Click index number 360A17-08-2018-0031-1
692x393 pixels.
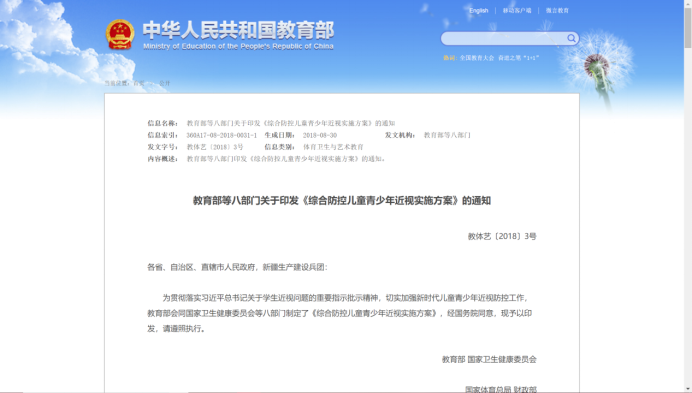point(221,135)
